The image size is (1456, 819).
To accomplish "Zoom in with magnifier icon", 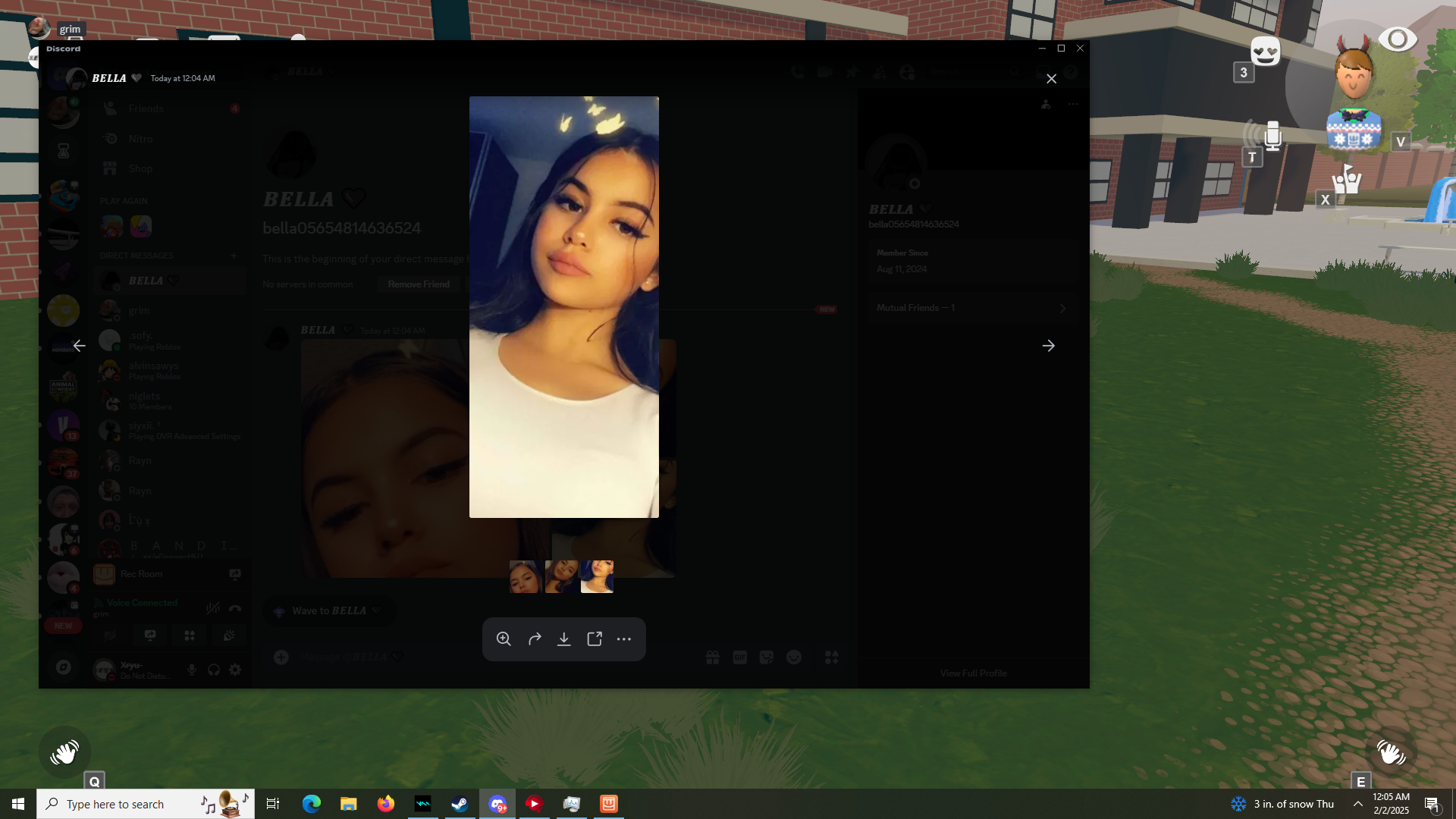I will (504, 639).
